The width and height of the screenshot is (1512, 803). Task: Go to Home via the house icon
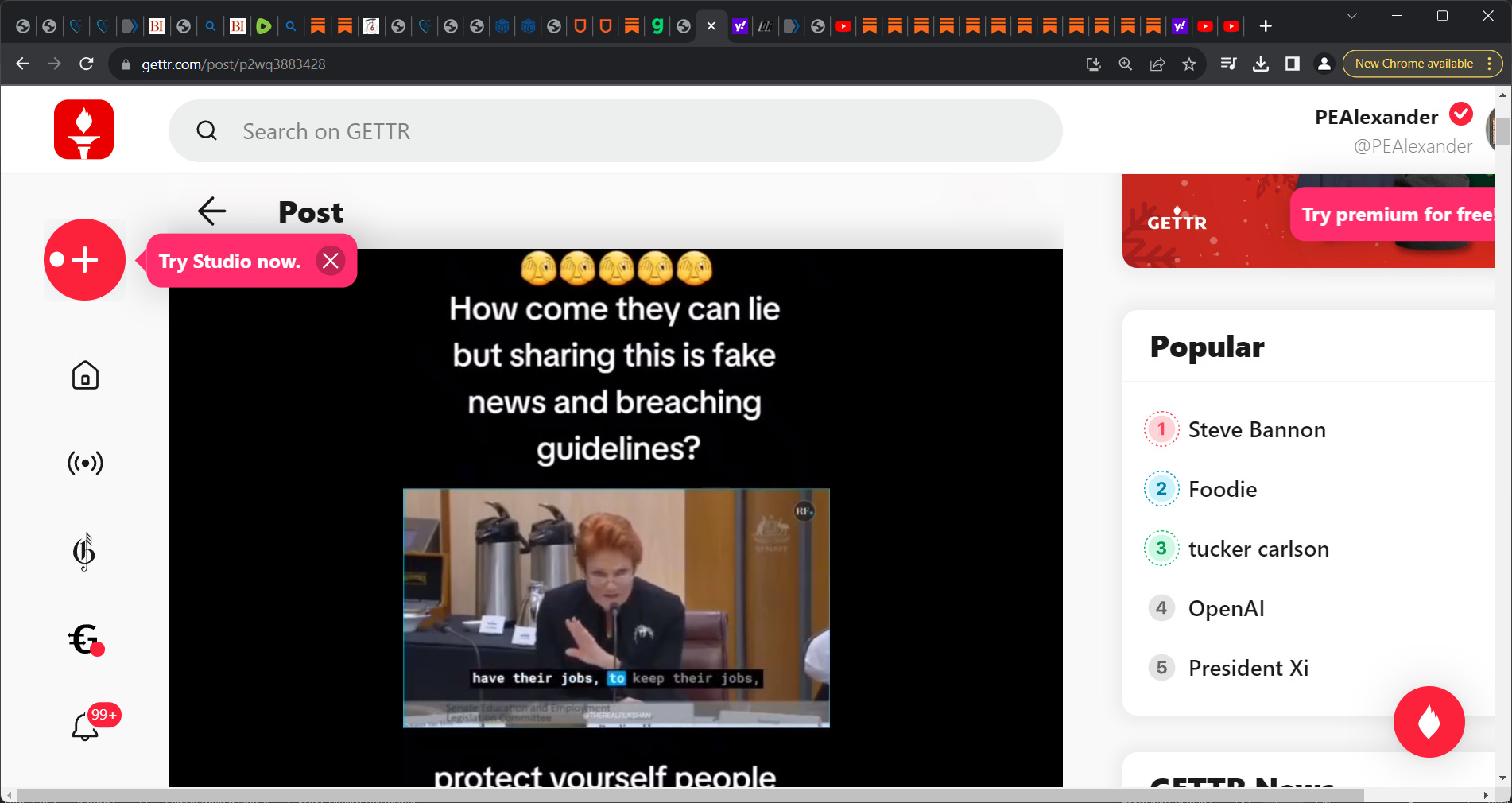pyautogui.click(x=85, y=375)
